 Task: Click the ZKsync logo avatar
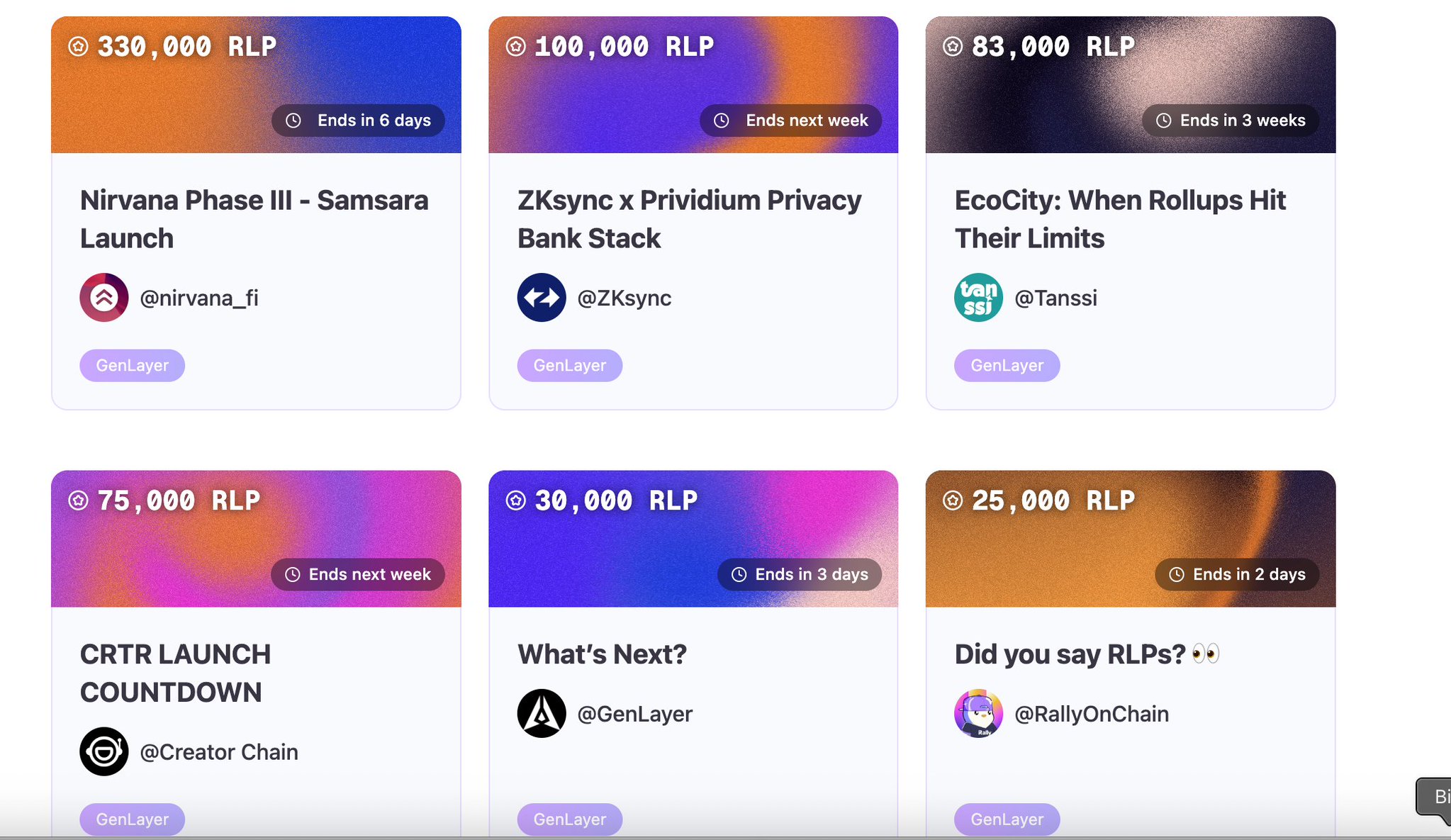542,298
